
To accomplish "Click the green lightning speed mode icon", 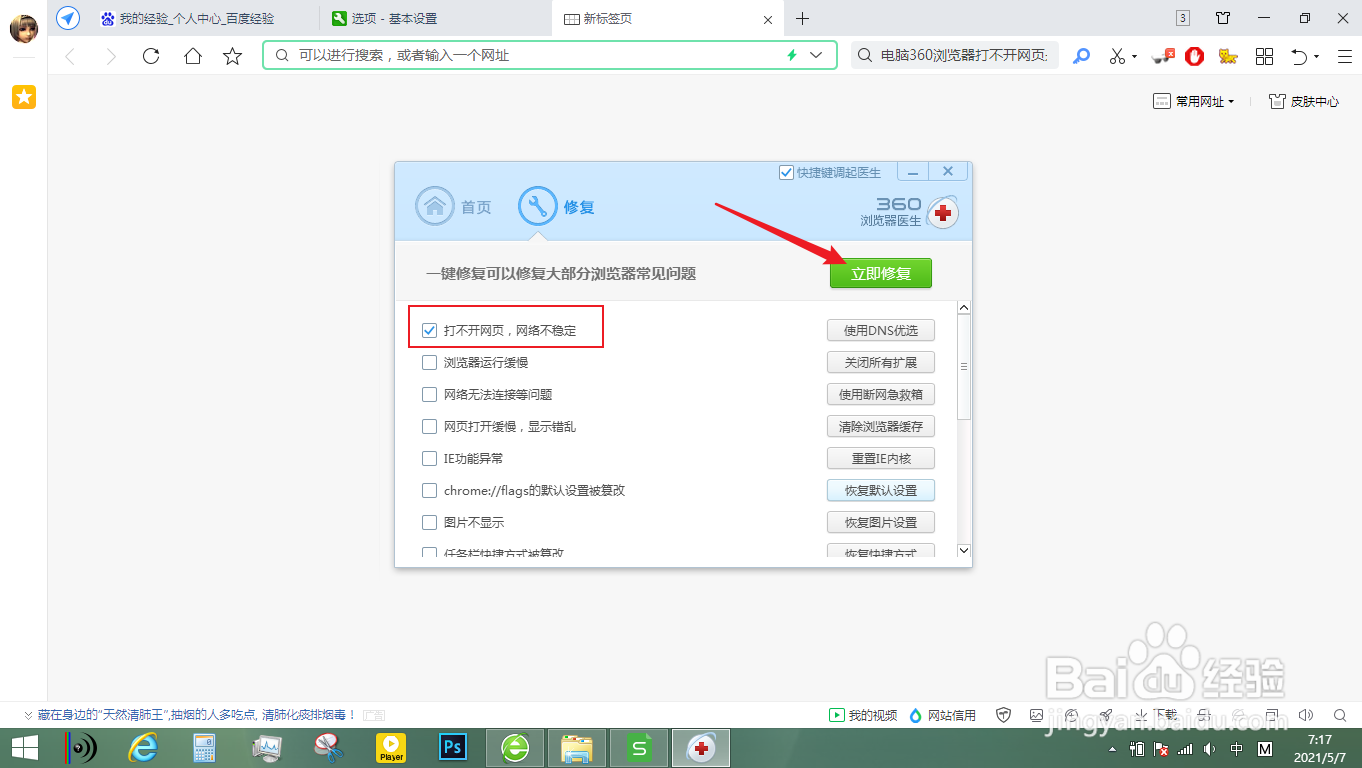I will pyautogui.click(x=793, y=56).
